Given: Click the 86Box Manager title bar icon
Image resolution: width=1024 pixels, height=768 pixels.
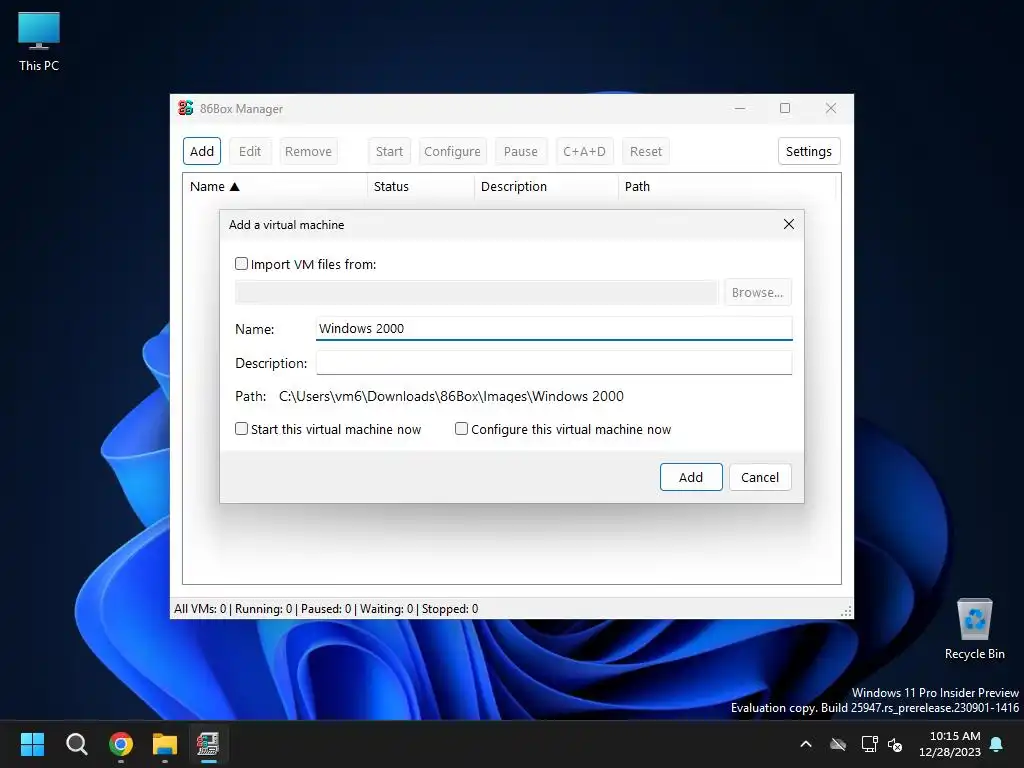Looking at the screenshot, I should pos(185,108).
